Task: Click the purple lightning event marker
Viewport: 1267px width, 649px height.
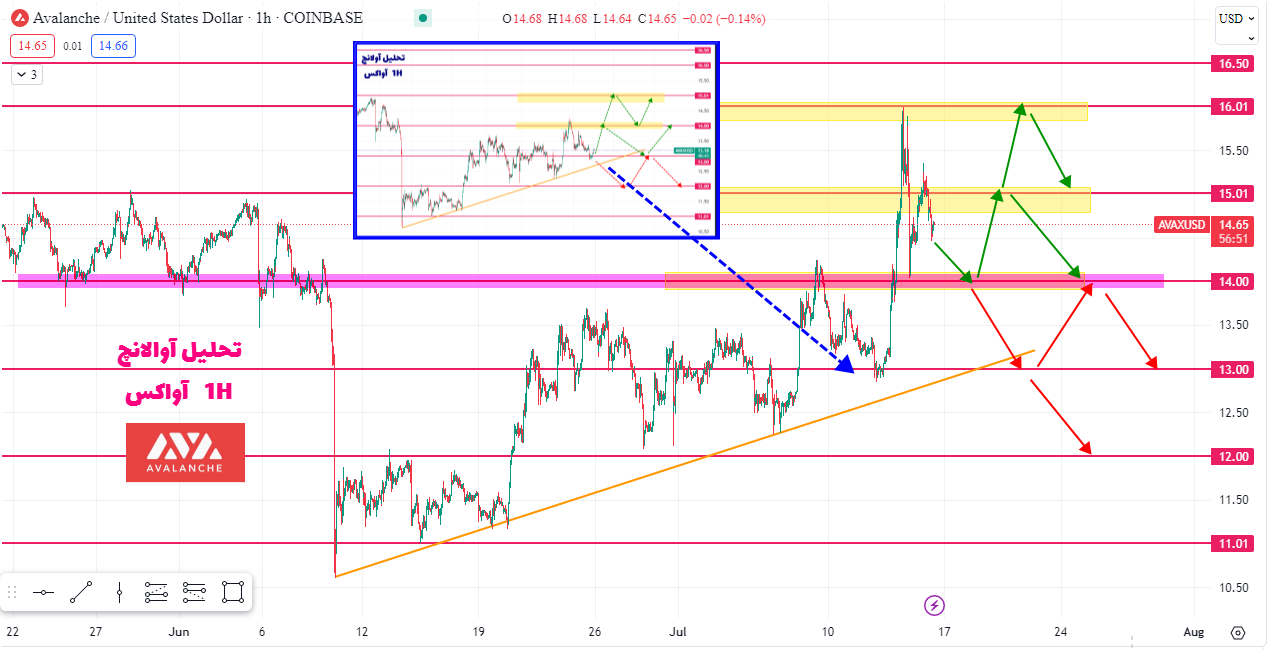Action: tap(934, 605)
